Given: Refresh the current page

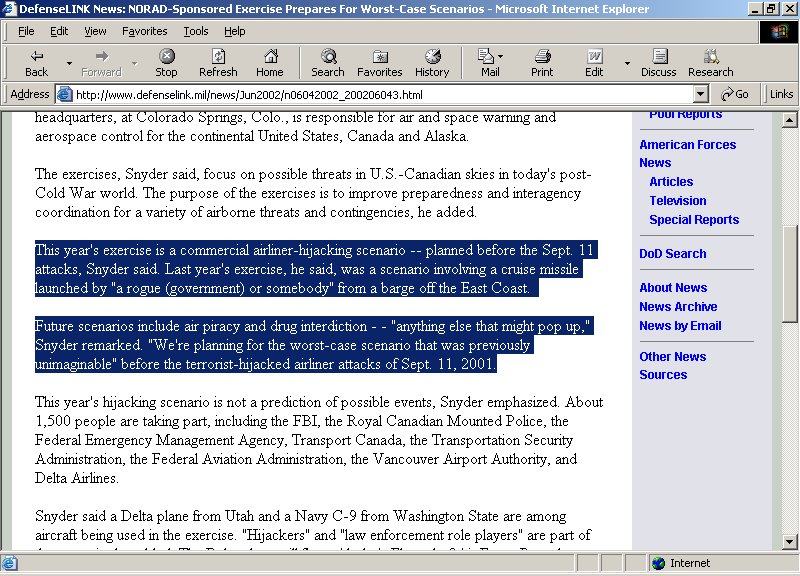Looking at the screenshot, I should point(218,63).
